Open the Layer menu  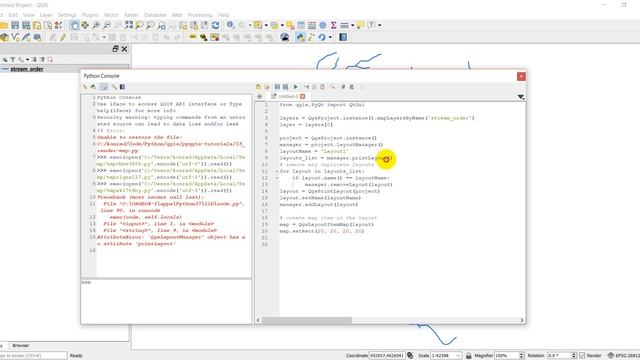tap(46, 15)
